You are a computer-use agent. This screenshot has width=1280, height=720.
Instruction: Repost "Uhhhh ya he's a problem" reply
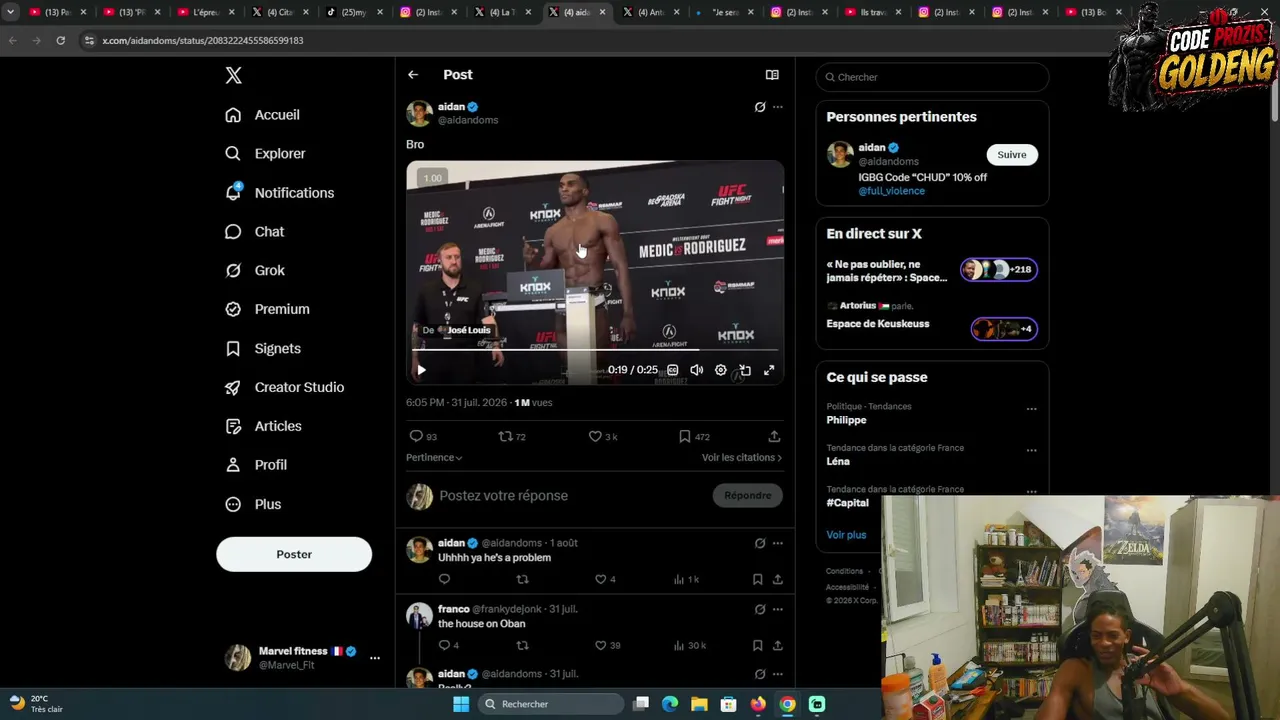(522, 579)
